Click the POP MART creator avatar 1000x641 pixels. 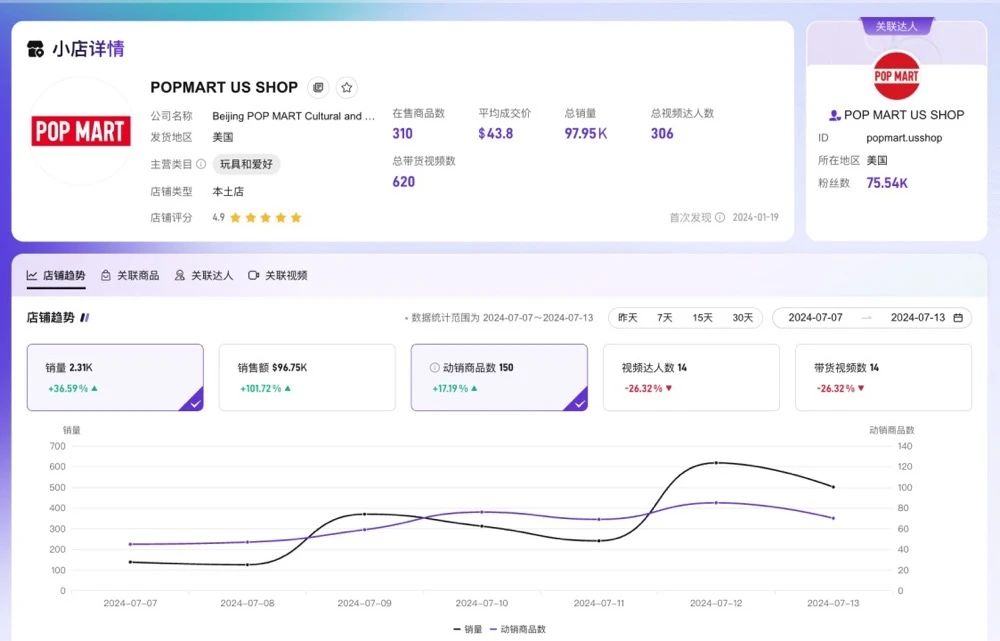pyautogui.click(x=896, y=76)
